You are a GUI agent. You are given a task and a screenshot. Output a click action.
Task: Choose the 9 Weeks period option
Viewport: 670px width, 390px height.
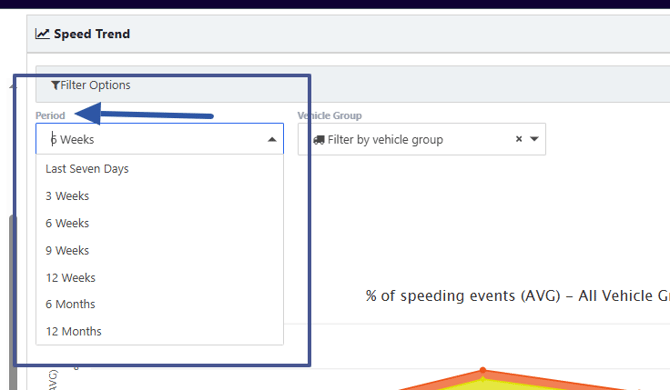159,250
